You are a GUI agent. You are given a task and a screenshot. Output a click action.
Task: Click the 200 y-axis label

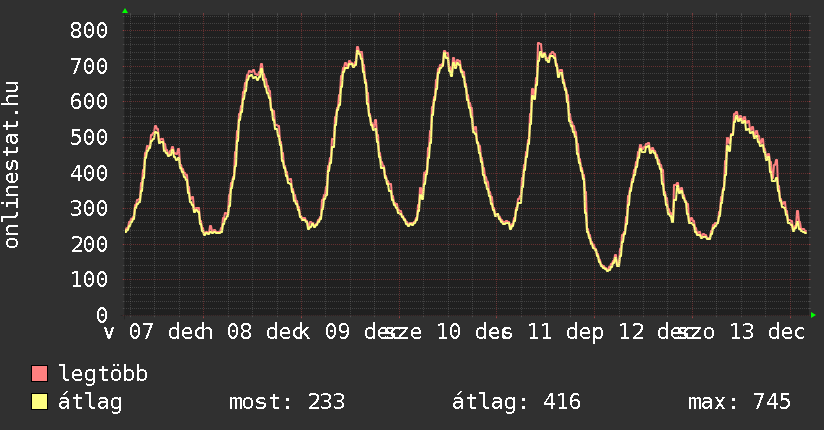coord(88,244)
